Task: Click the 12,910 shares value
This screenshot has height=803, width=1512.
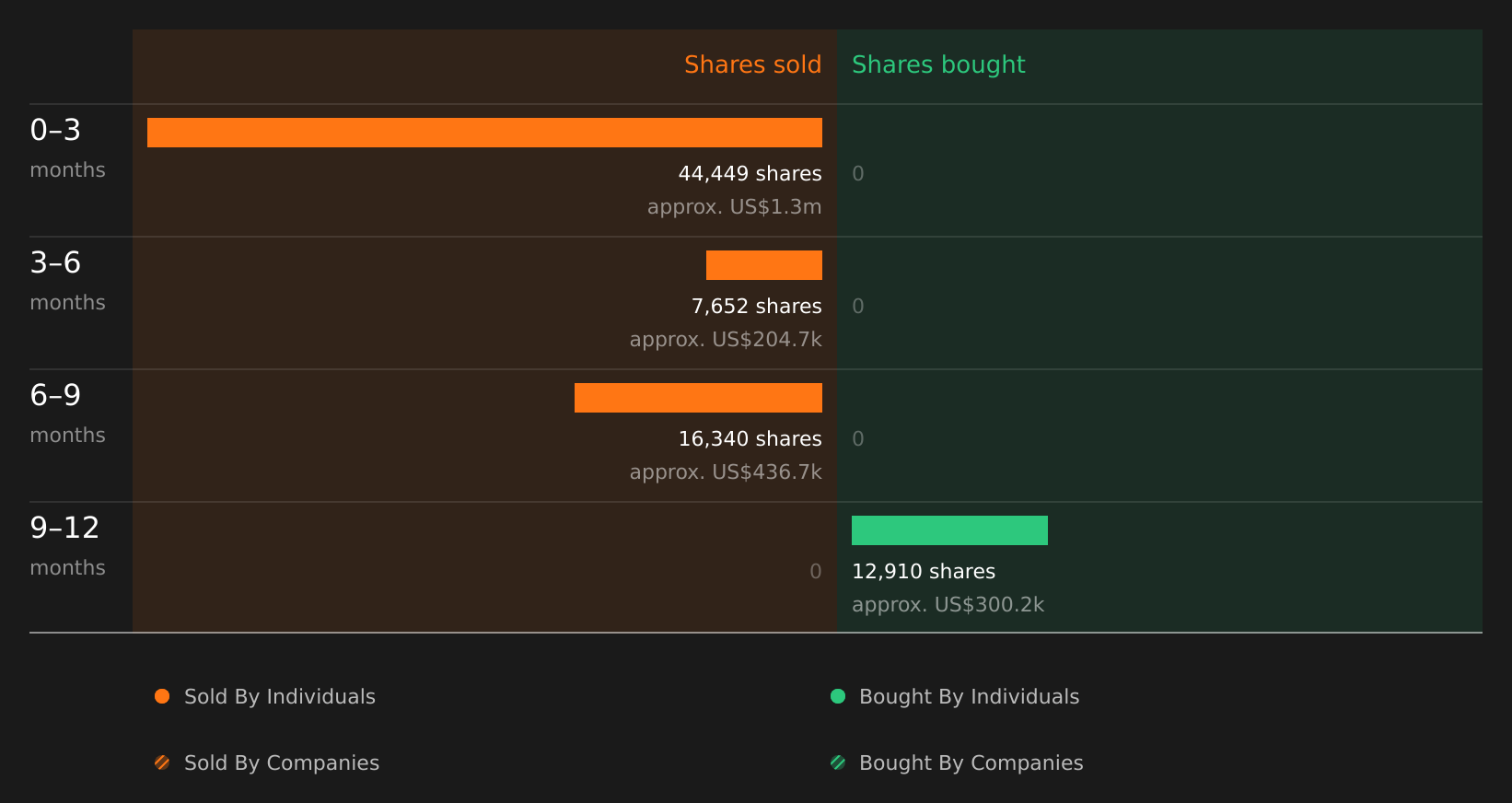Action: pos(924,572)
